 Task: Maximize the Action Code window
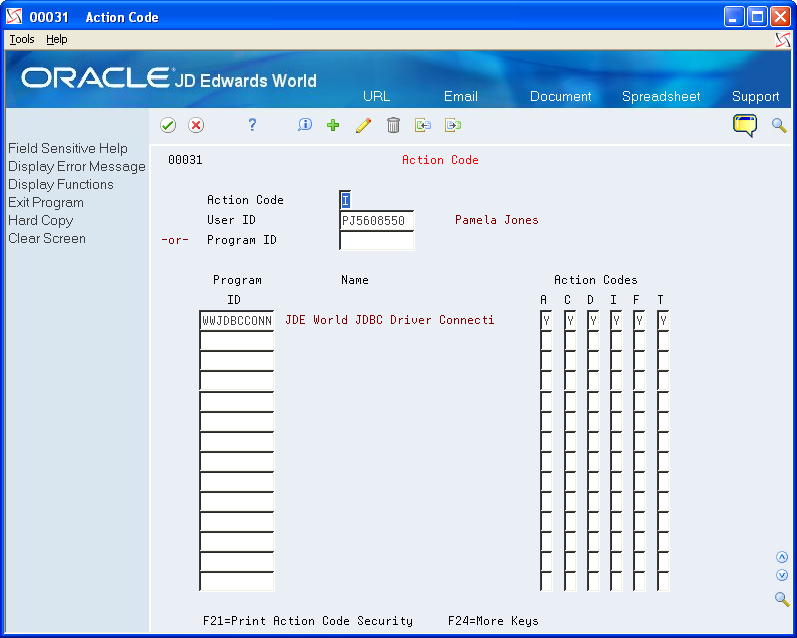pyautogui.click(x=757, y=17)
